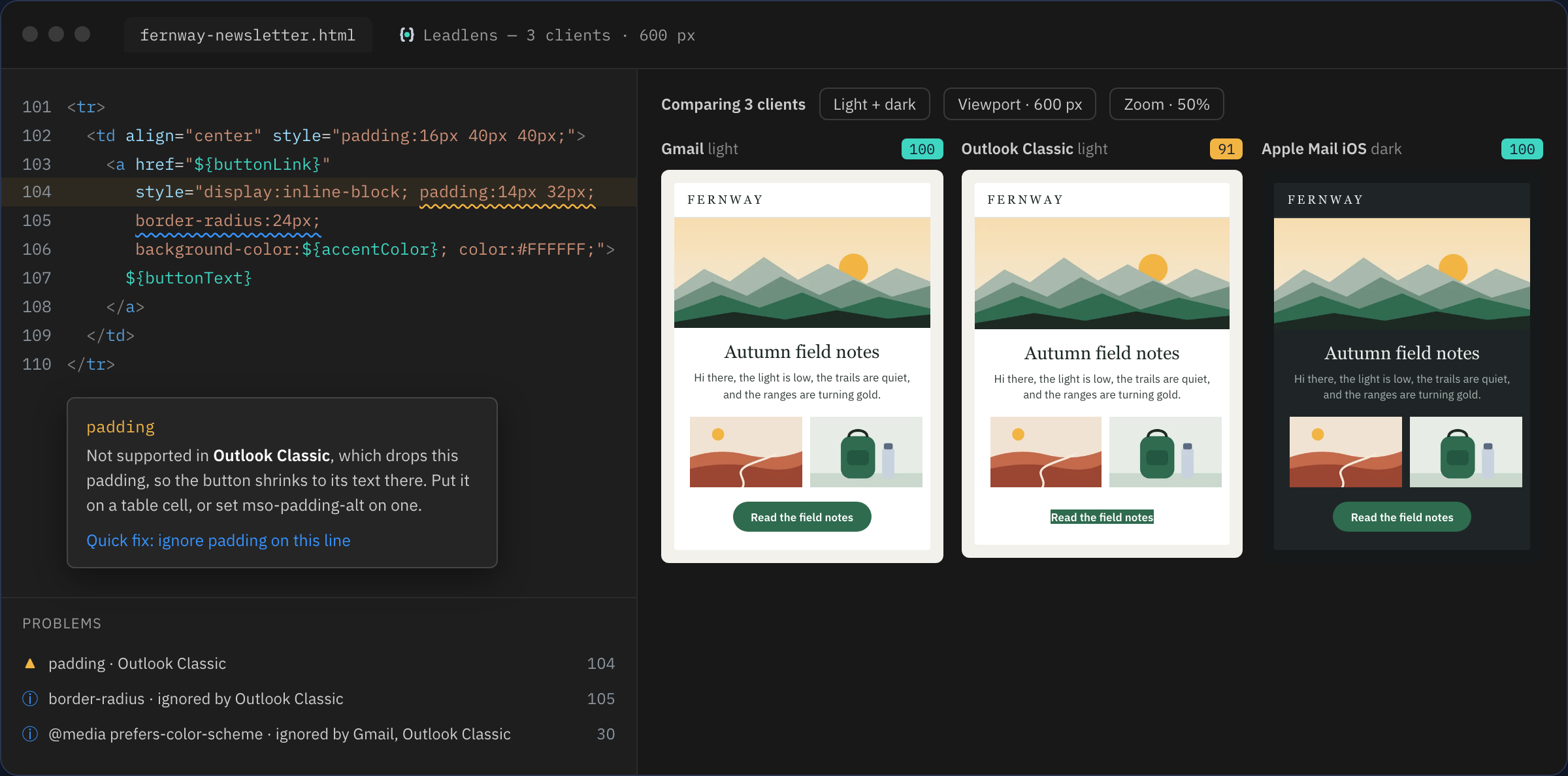Click the Leadlens logo icon in title bar

406,35
